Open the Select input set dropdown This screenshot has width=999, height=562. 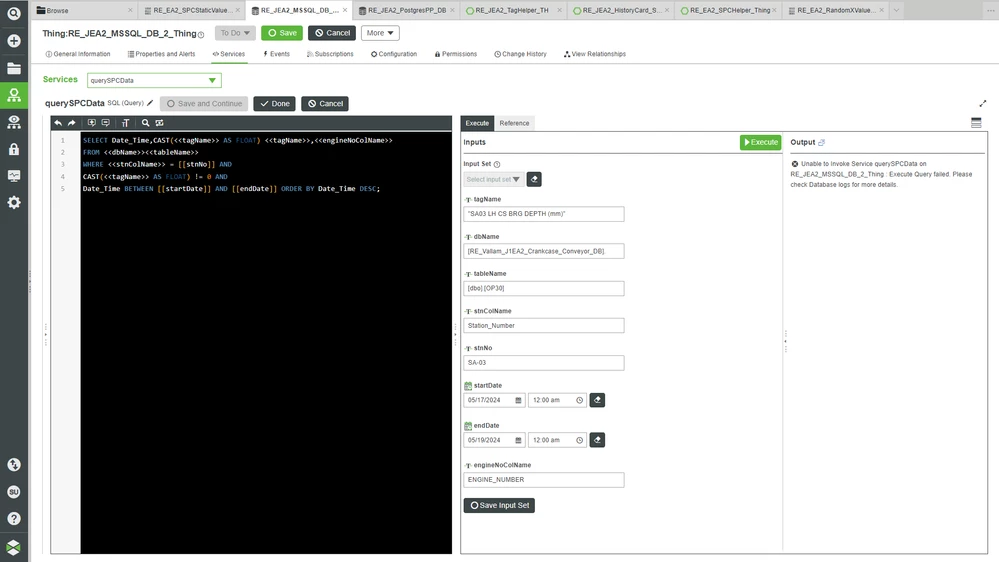[x=493, y=179]
